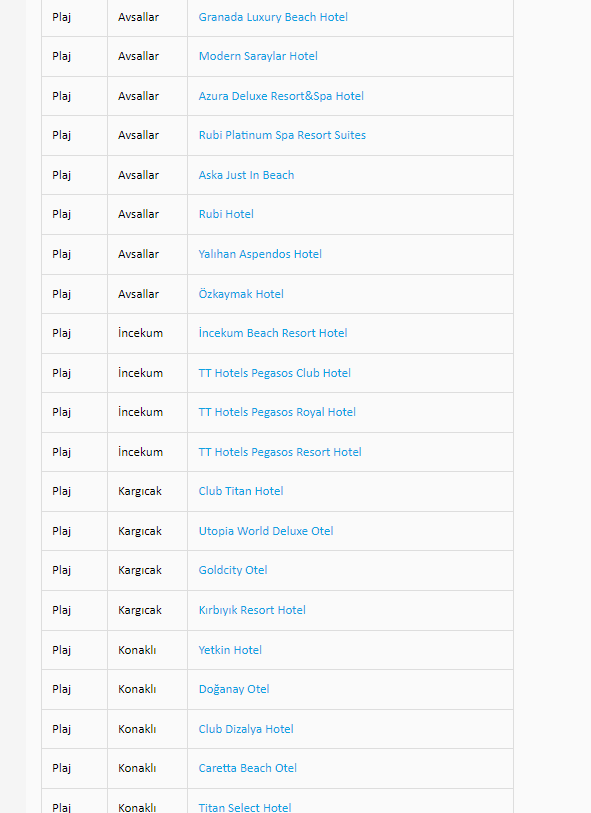The height and width of the screenshot is (813, 591).
Task: Select Avsallar cell beside Aska Just In Beach
Action: [147, 175]
